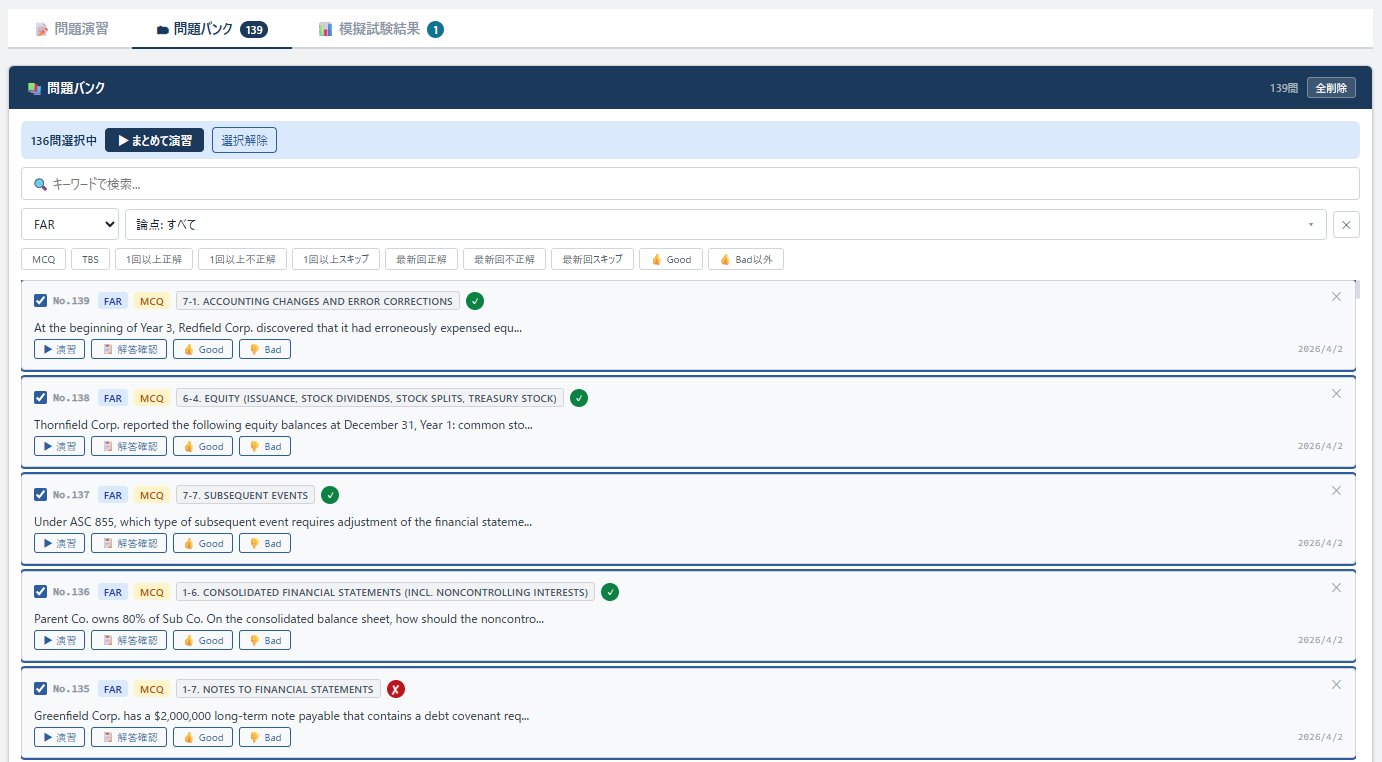Viewport: 1382px width, 762px height.
Task: Clear filters with the X beside the topic dropdown
Action: pos(1346,225)
